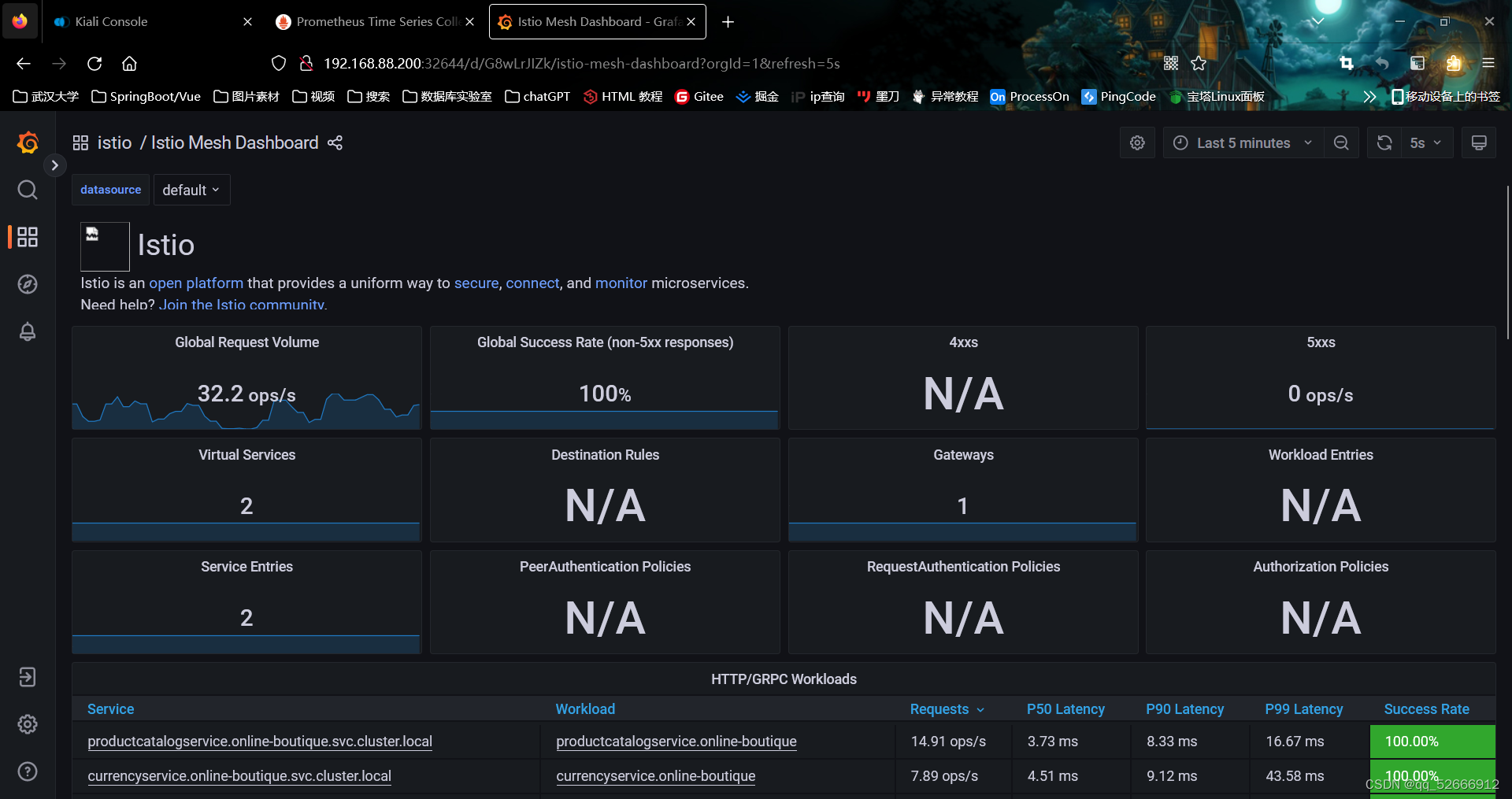Click the Sign in icon in sidebar

[28, 677]
